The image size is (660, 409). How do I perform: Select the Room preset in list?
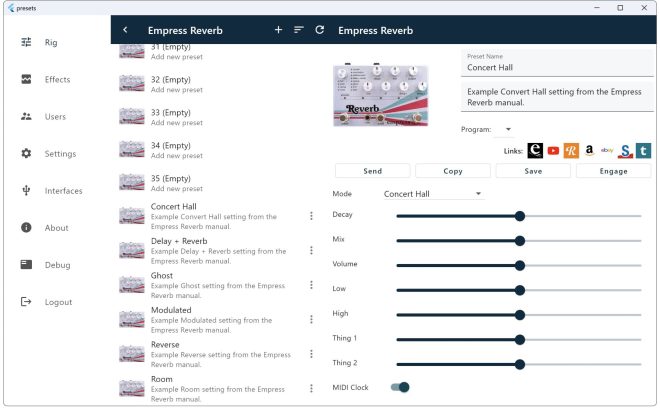(x=217, y=388)
